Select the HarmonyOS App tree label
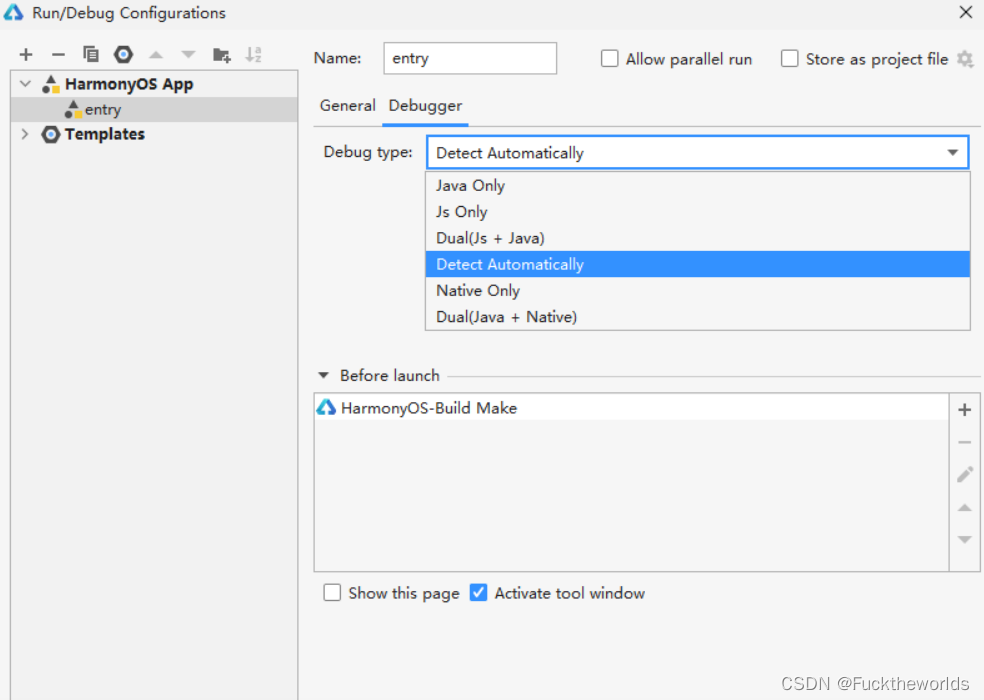984x700 pixels. coord(129,84)
